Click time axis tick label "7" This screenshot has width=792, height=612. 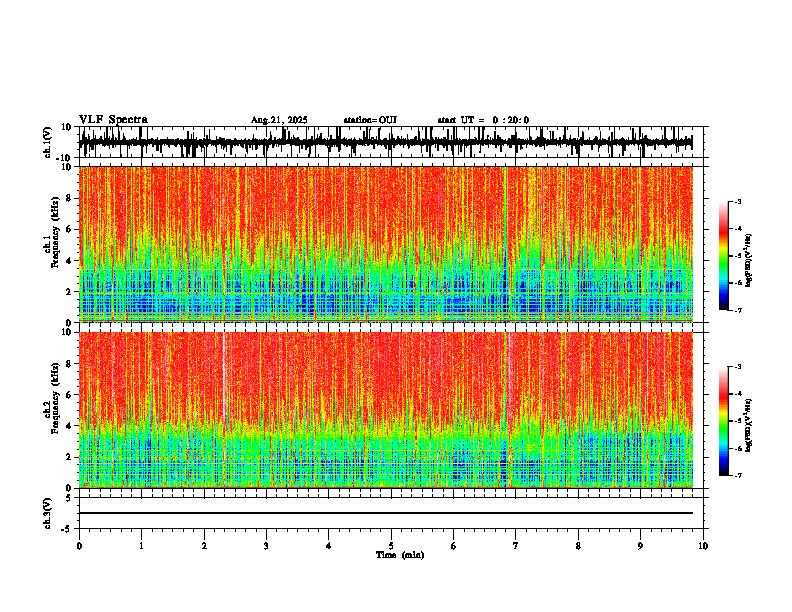pos(516,546)
